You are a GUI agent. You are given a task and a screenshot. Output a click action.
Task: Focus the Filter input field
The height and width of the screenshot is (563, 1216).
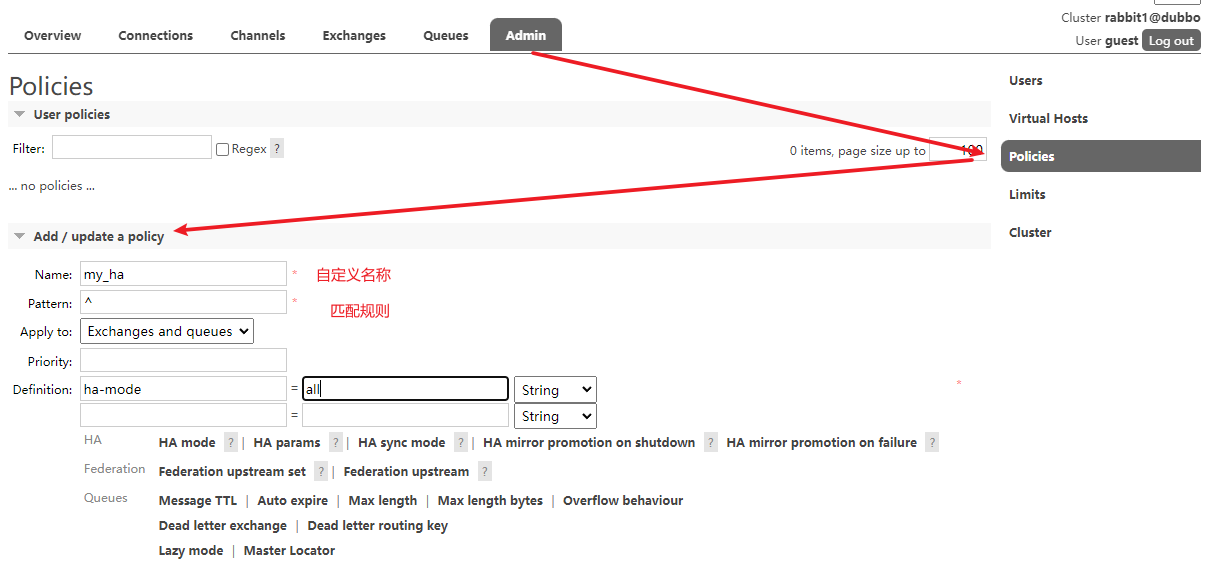(132, 147)
